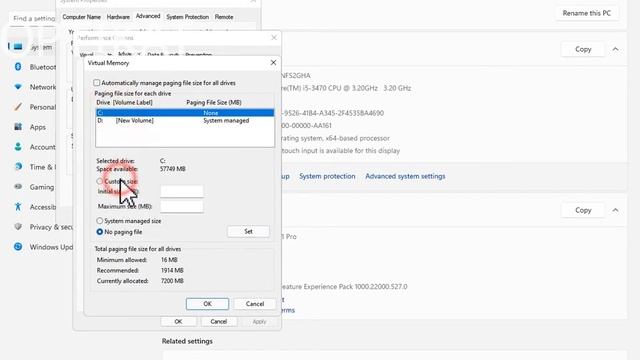Select the Custom size radio button

(x=100, y=181)
